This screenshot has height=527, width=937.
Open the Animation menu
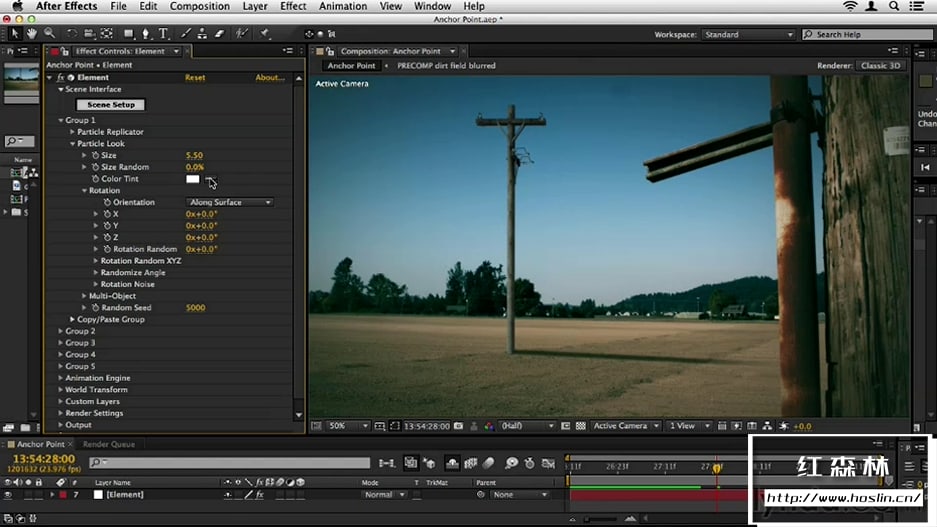pos(341,6)
